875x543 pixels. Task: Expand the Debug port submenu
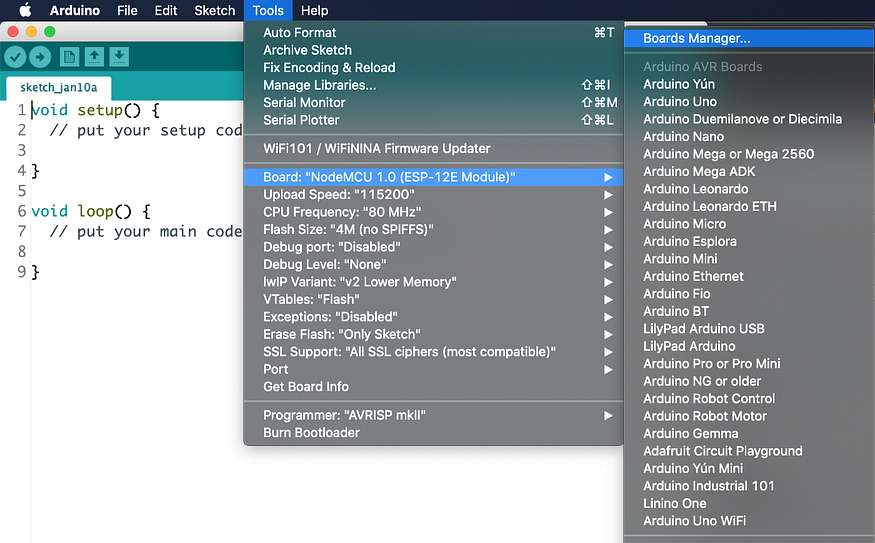tap(433, 247)
